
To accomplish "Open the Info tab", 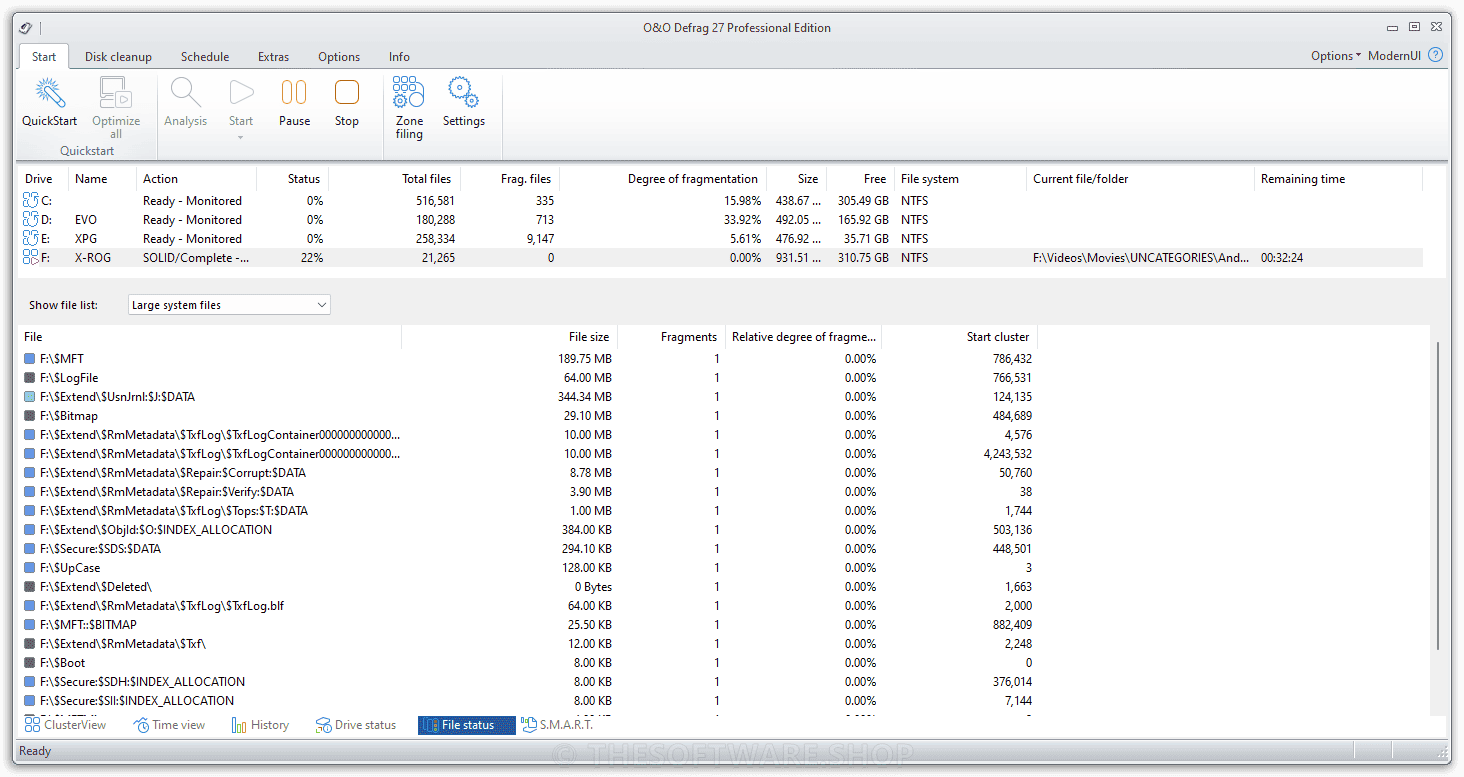I will click(399, 57).
